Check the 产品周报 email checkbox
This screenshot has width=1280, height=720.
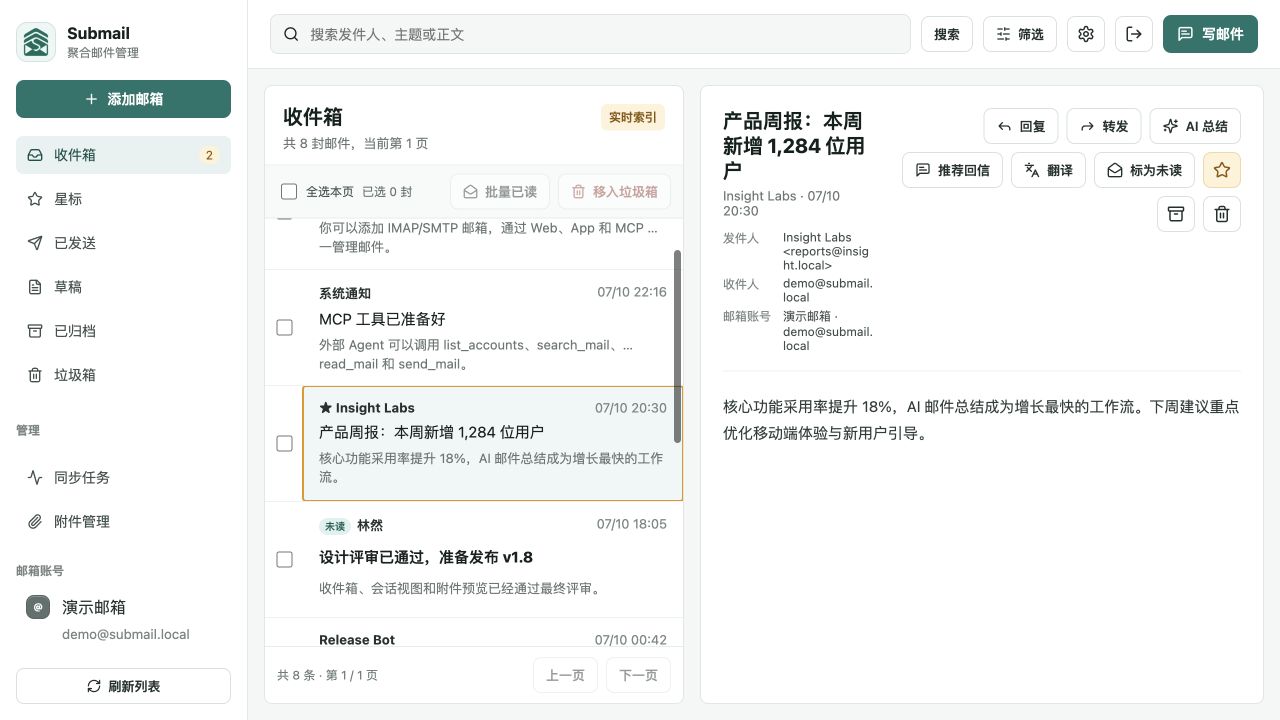284,443
